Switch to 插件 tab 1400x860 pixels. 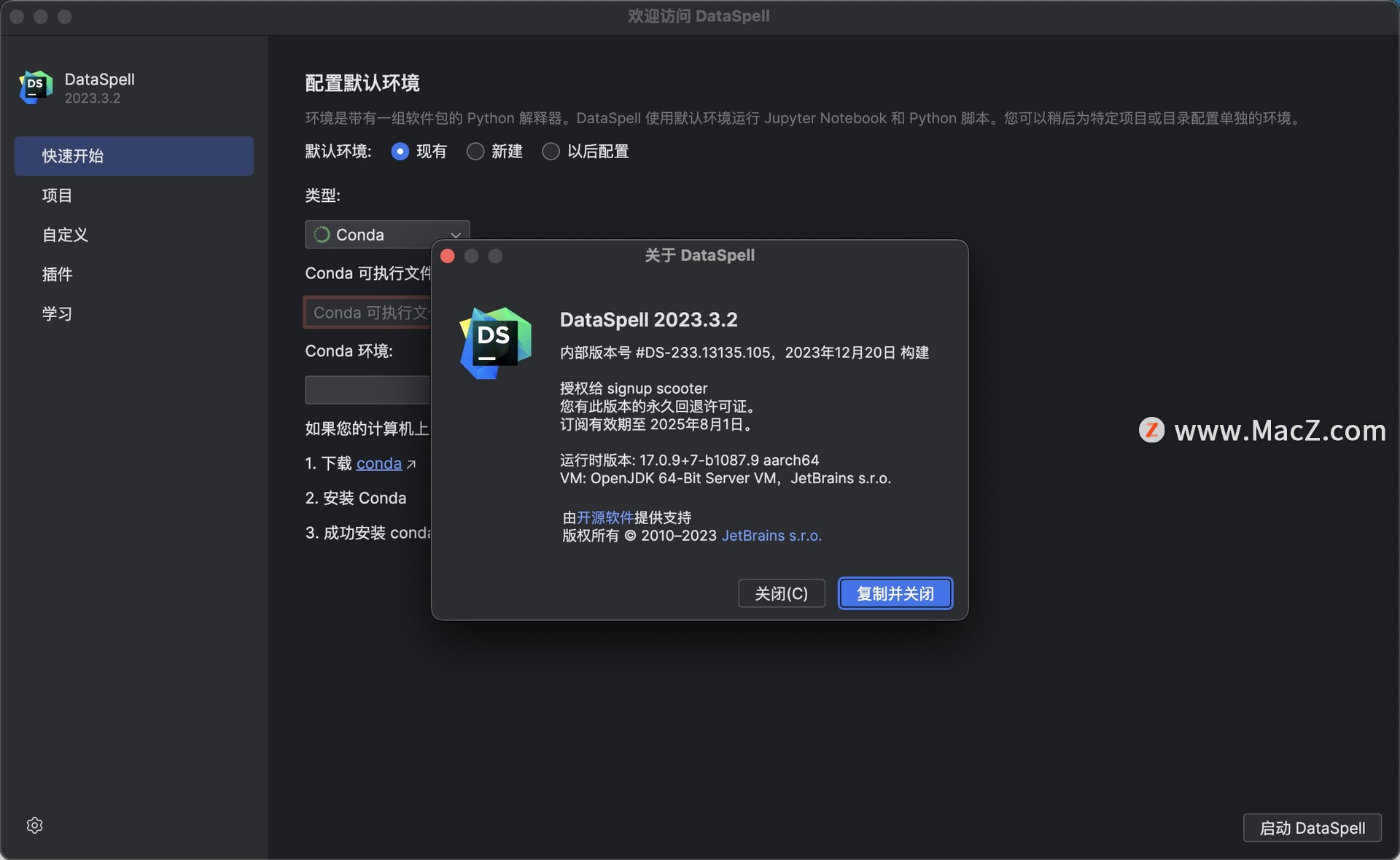point(134,274)
